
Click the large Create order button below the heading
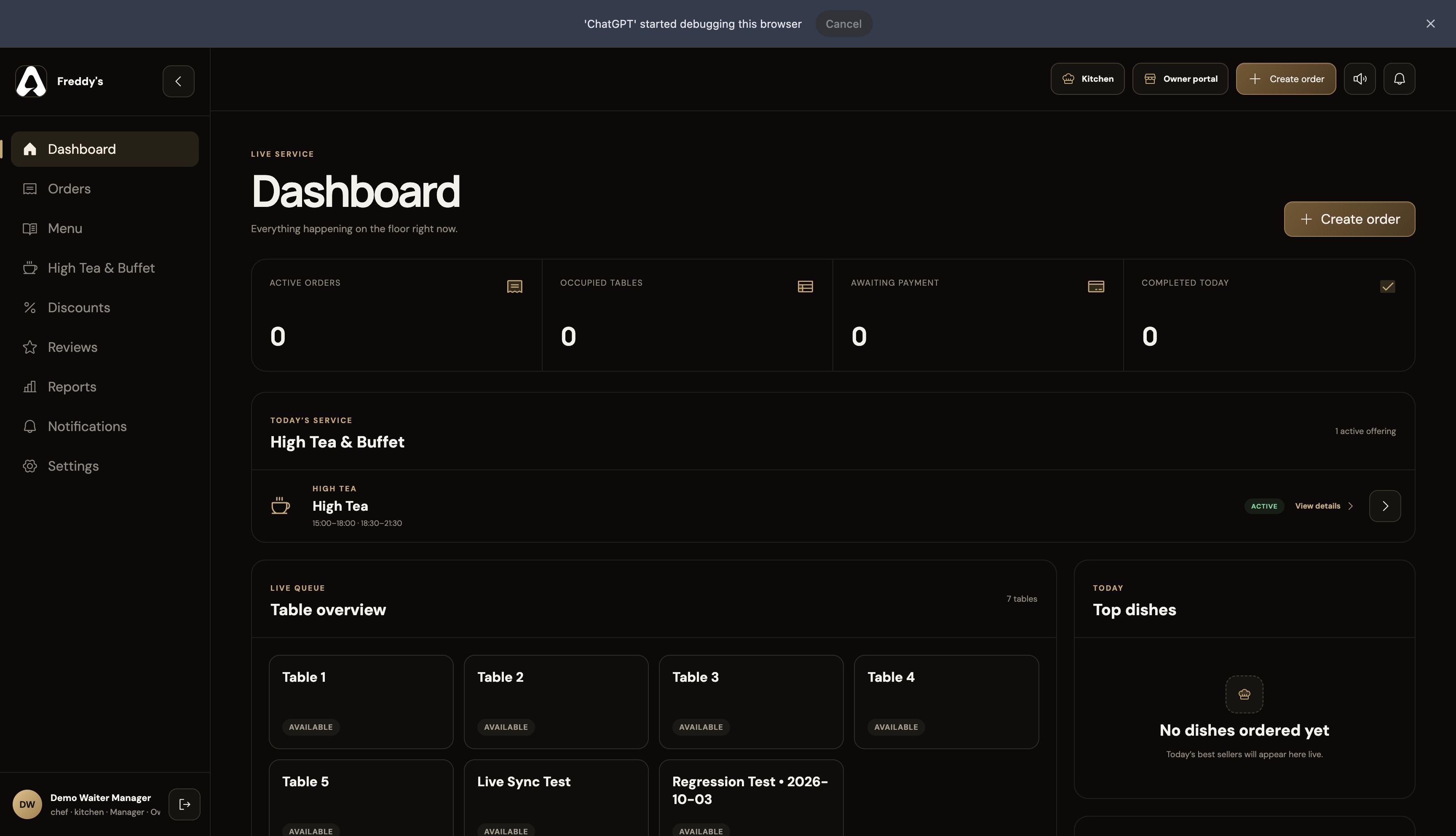1349,219
